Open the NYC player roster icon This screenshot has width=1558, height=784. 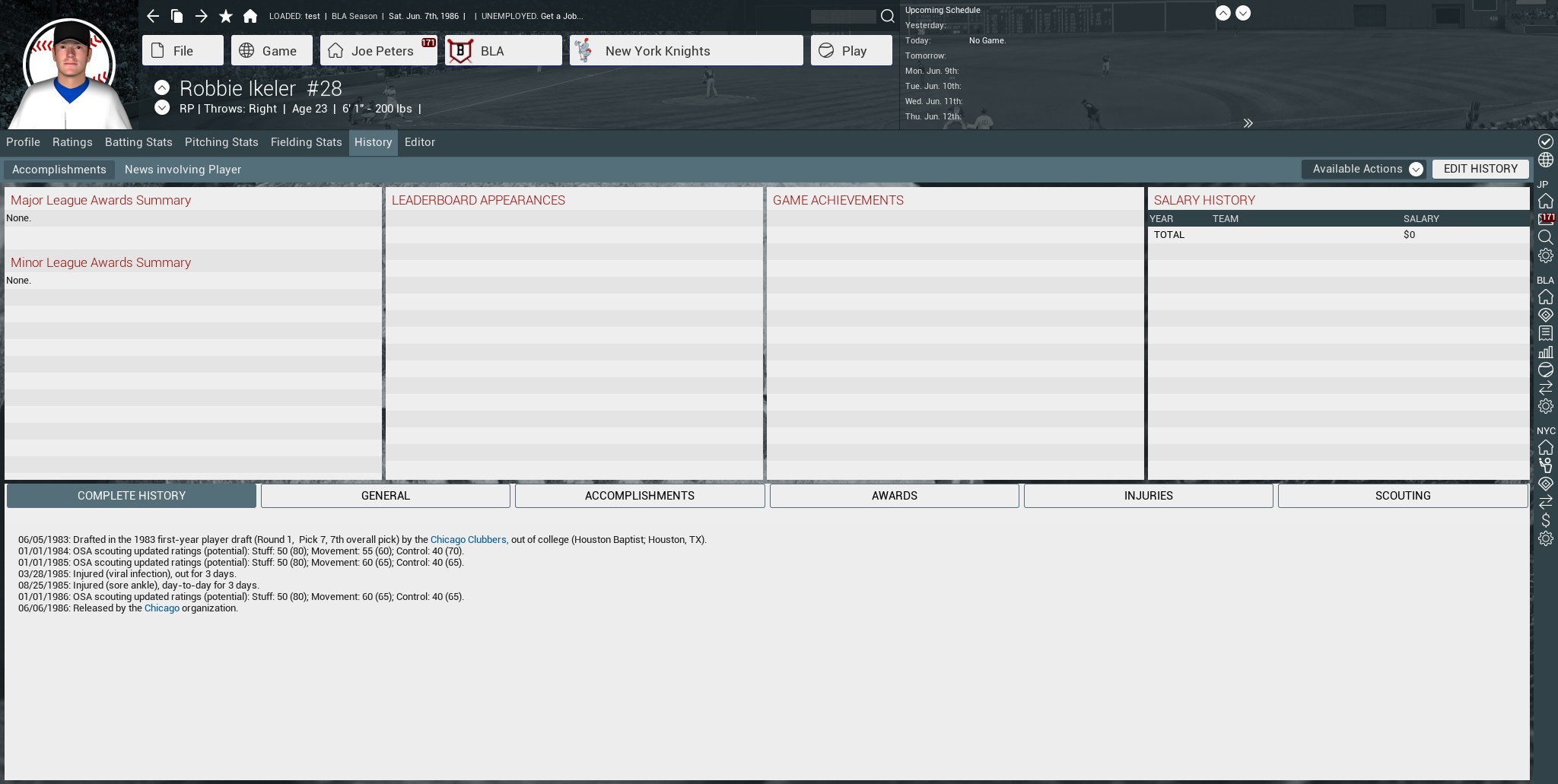1545,465
